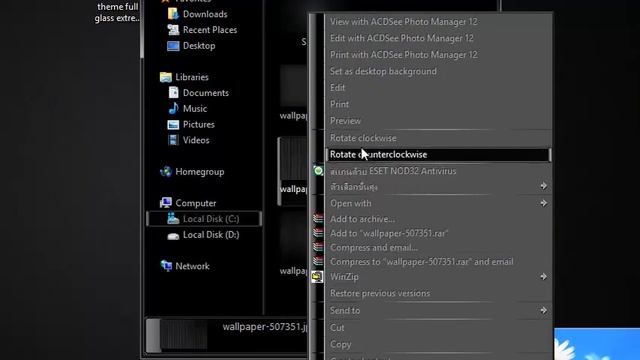Screen dimensions: 640x360
Task: Click the selected wallpaper thumbnail in file list
Action: coord(293,158)
